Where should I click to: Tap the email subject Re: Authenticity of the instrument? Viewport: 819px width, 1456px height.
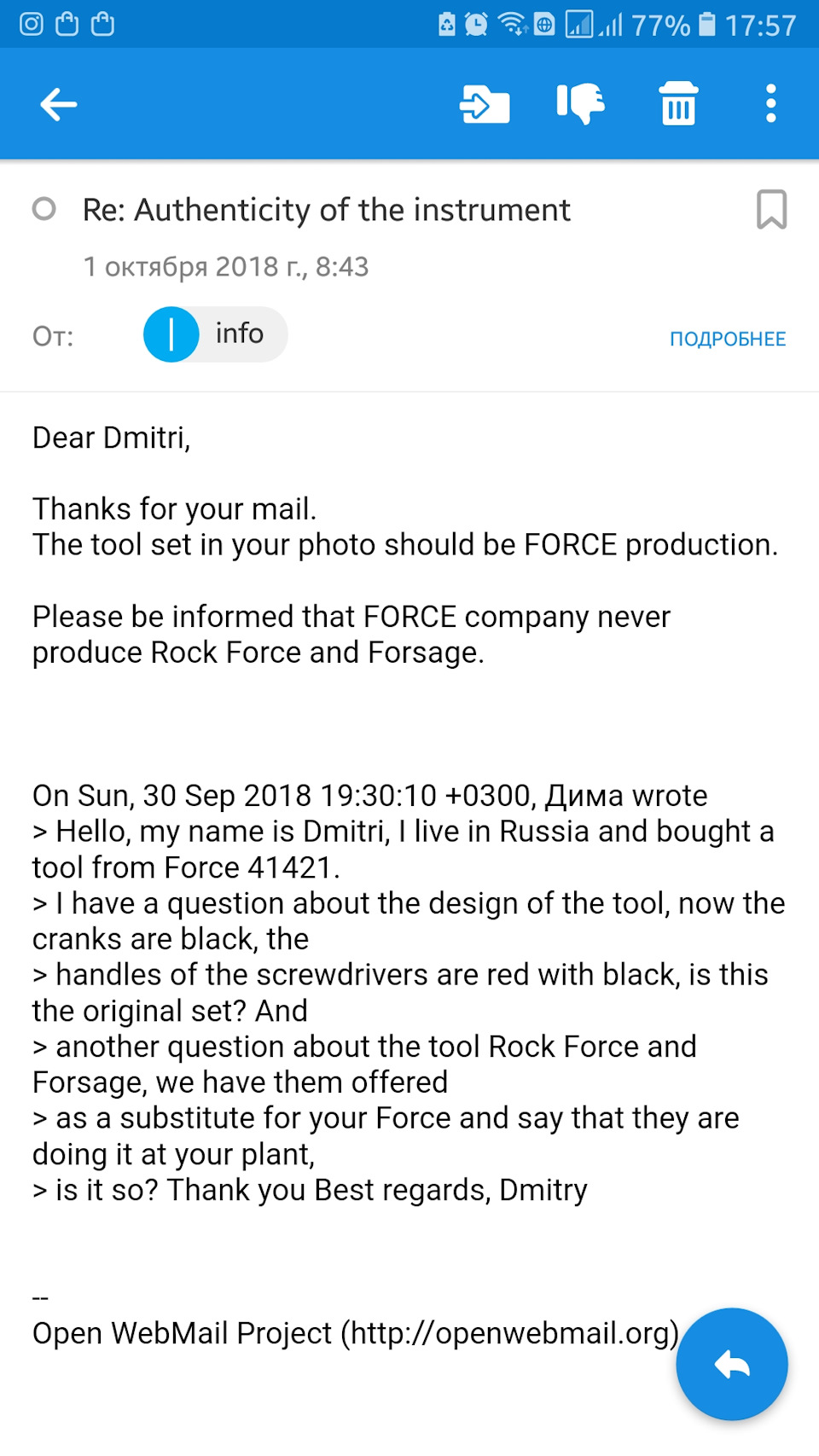point(327,210)
